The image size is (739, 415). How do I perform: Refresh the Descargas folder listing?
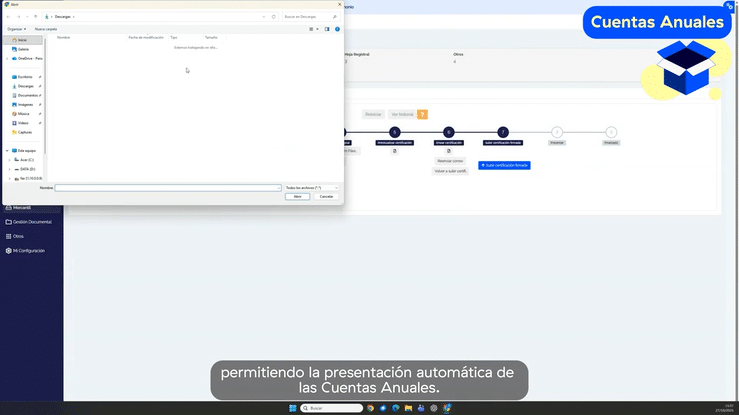tap(273, 16)
